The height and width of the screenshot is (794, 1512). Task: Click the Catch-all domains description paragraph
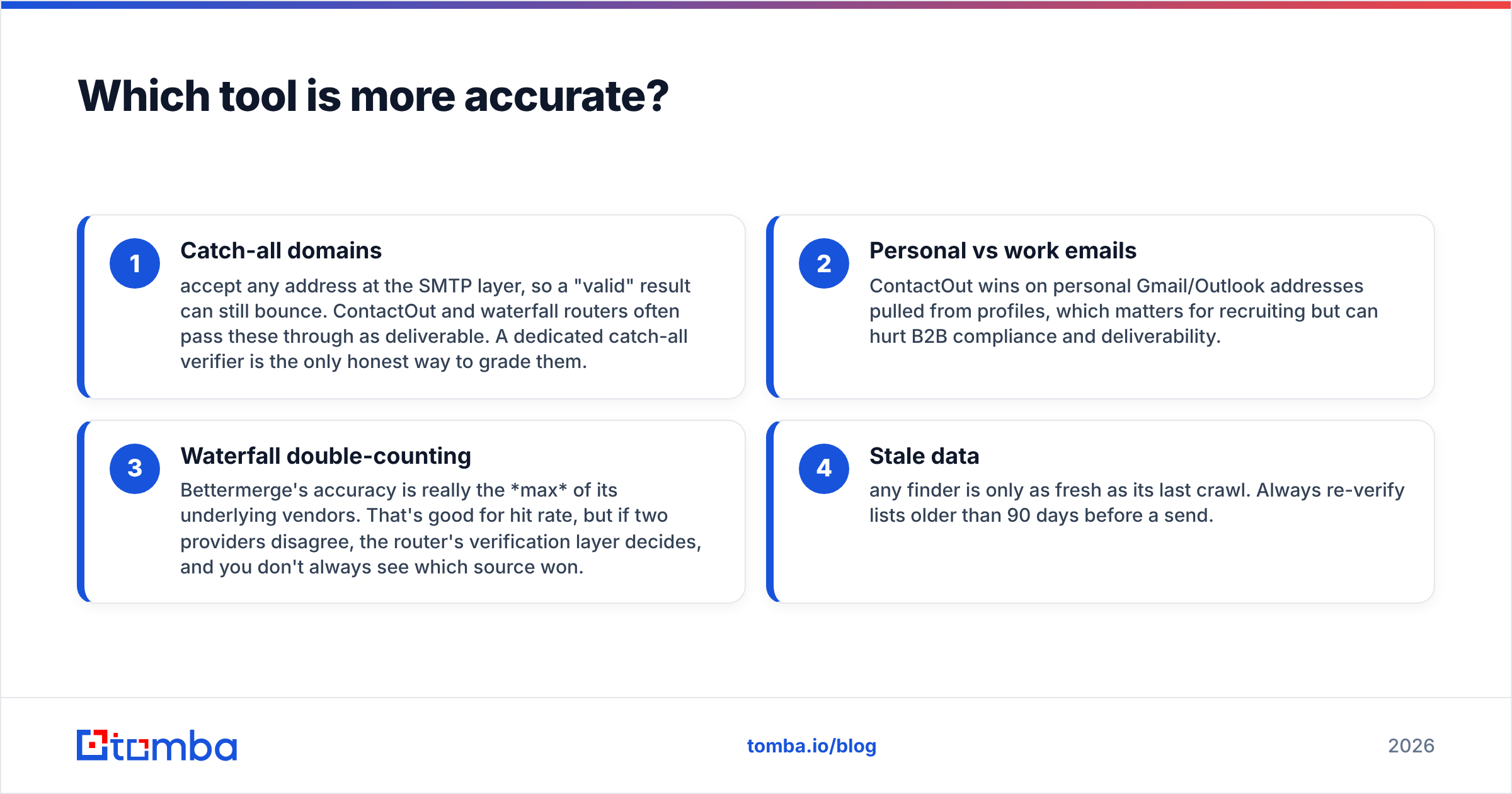click(x=435, y=324)
